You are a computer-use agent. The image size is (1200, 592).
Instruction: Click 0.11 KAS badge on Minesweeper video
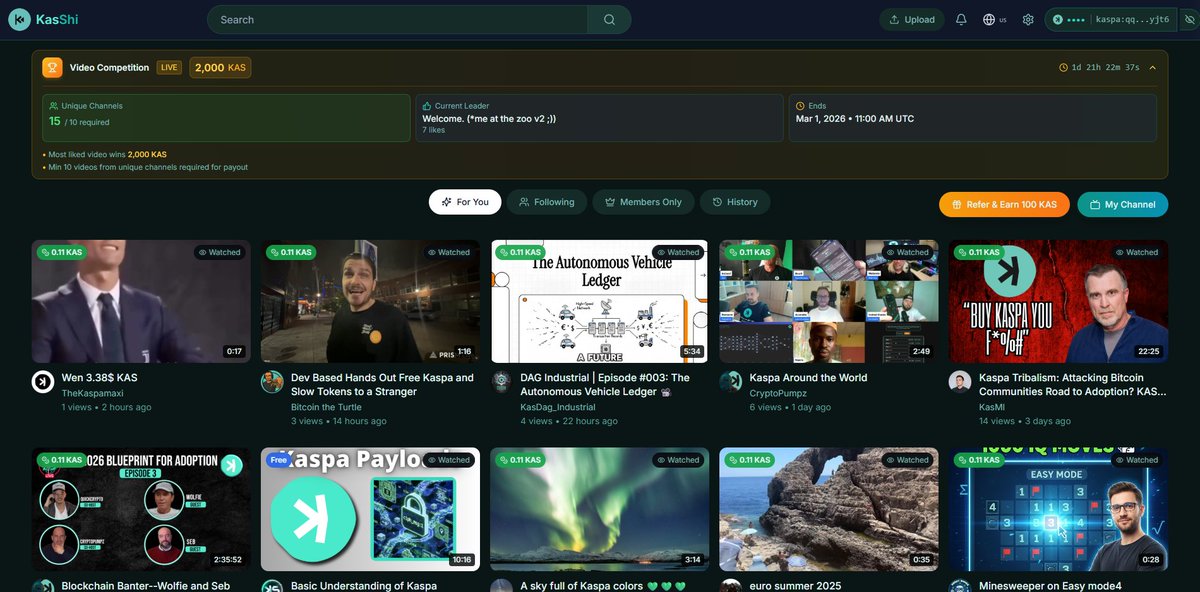click(x=979, y=460)
